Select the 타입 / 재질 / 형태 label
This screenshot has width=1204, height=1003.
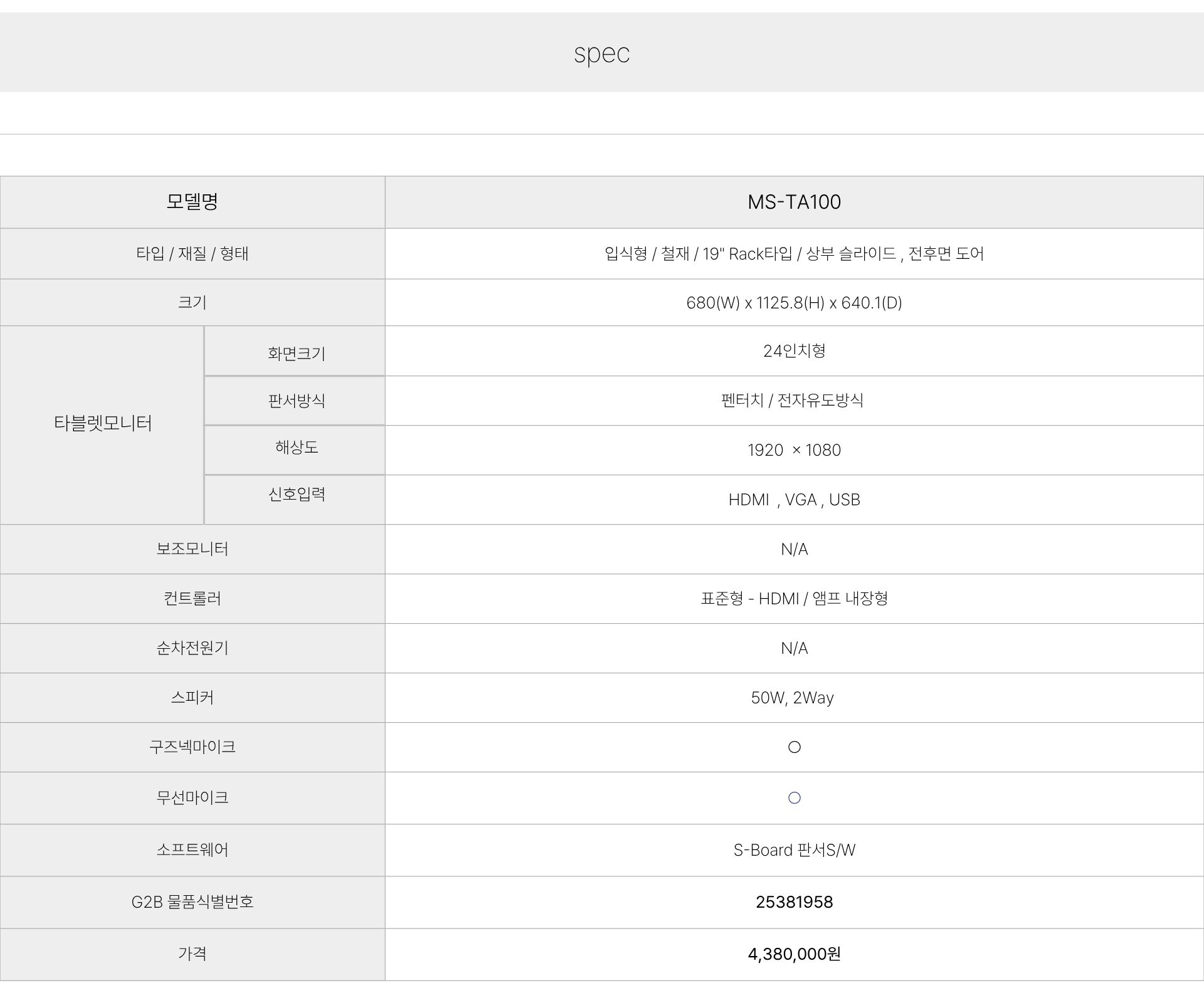192,254
